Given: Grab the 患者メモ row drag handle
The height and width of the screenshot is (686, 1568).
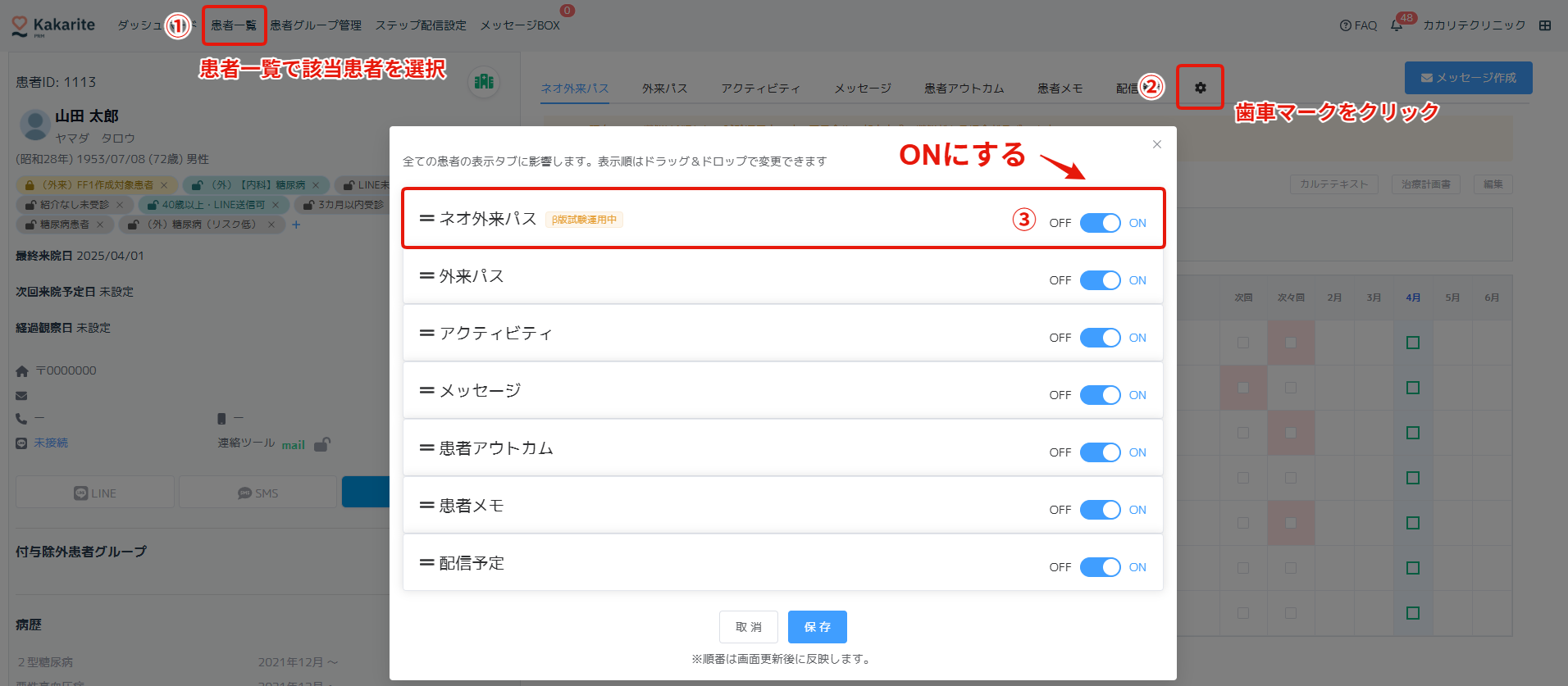Looking at the screenshot, I should (426, 506).
